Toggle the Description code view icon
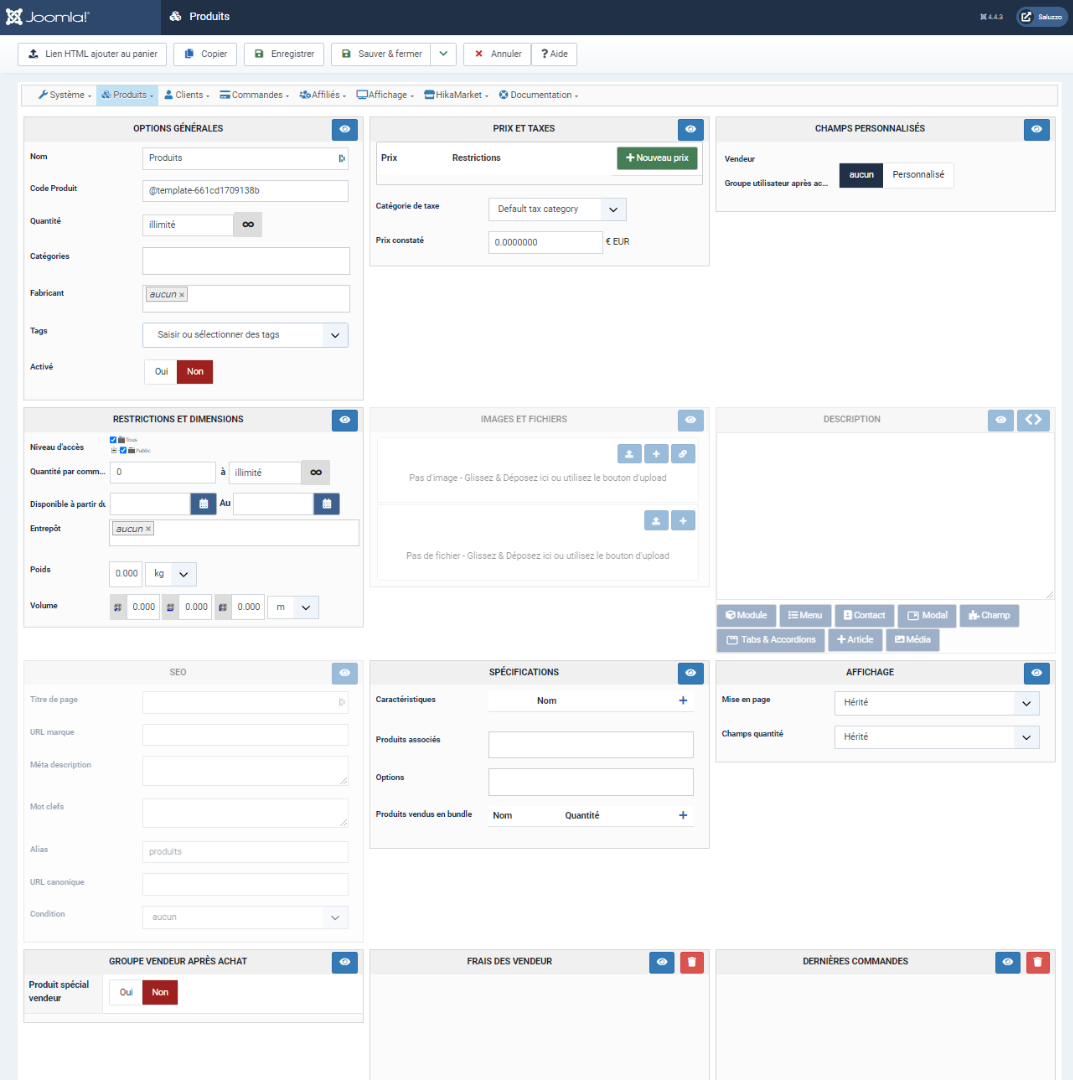1073x1080 pixels. tap(1033, 419)
